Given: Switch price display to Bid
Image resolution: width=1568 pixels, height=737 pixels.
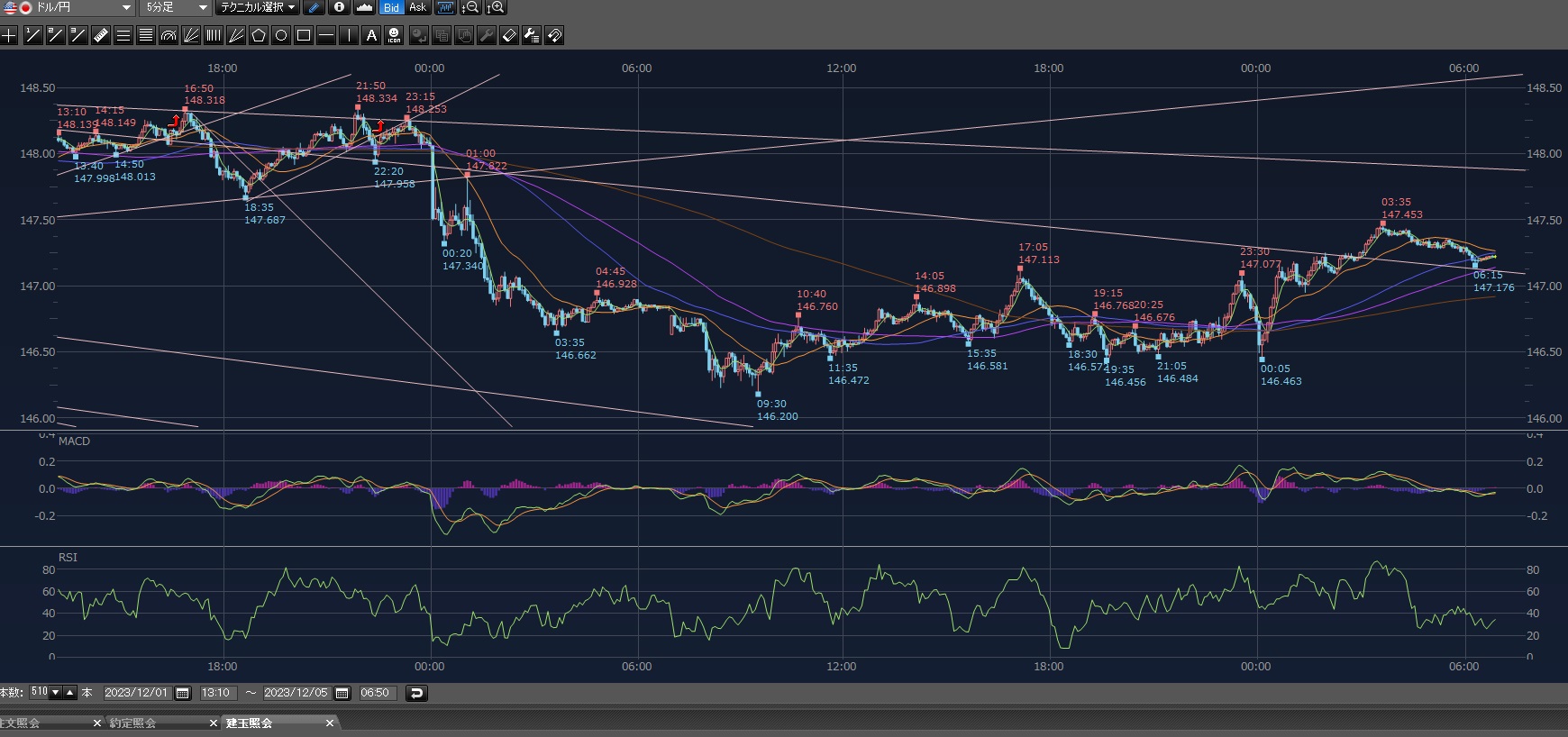Looking at the screenshot, I should click(x=391, y=7).
